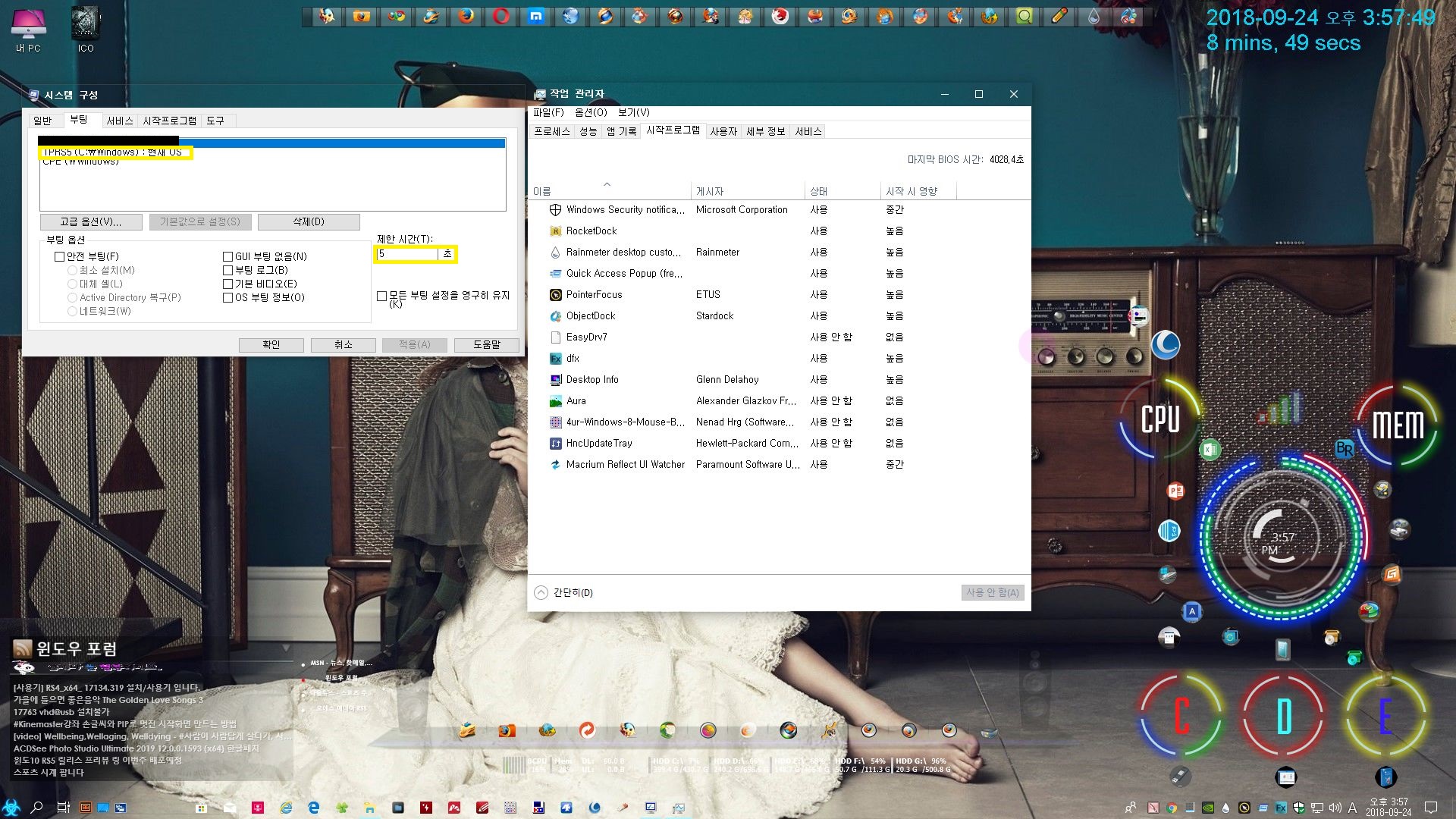Launch Chrome from the top dock
The height and width of the screenshot is (819, 1456).
coord(397,16)
